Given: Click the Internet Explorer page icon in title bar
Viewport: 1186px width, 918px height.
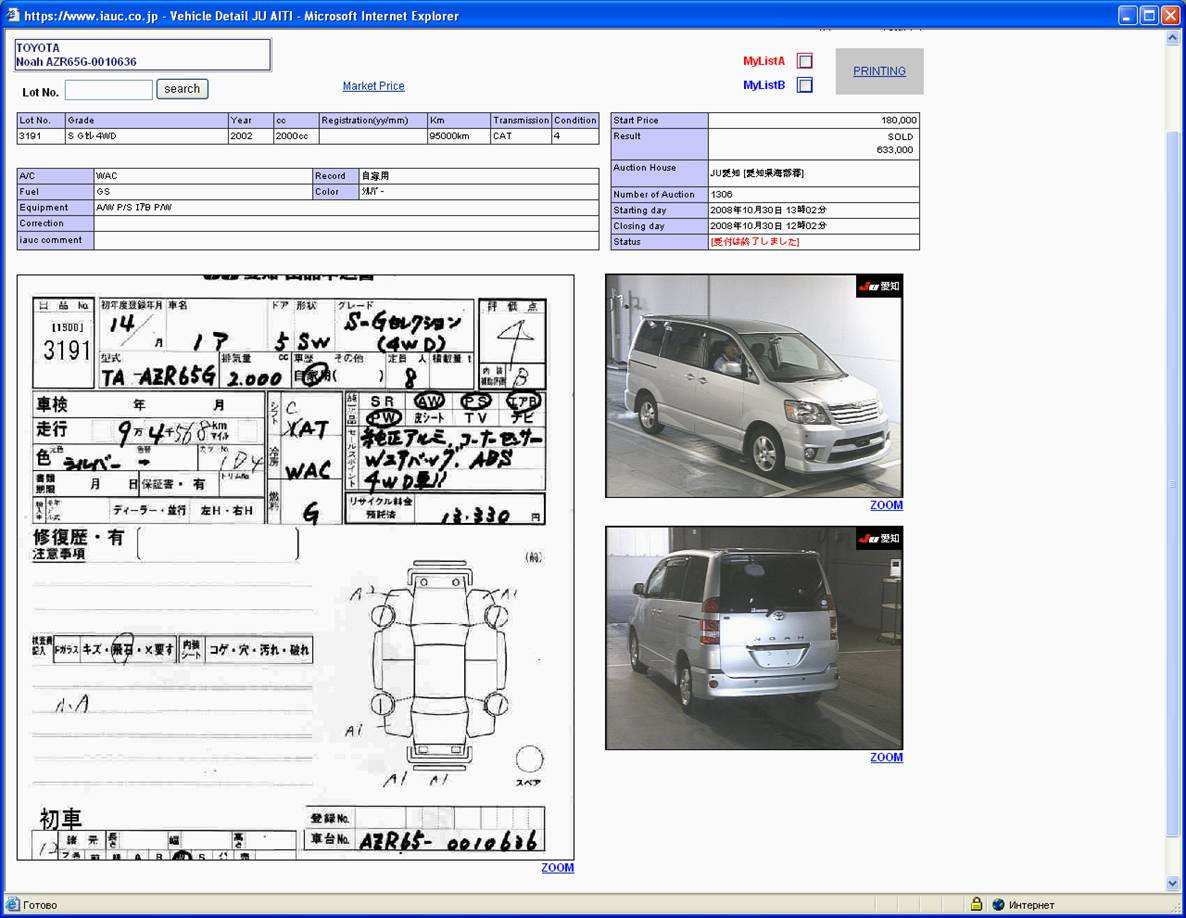Looking at the screenshot, I should [13, 15].
